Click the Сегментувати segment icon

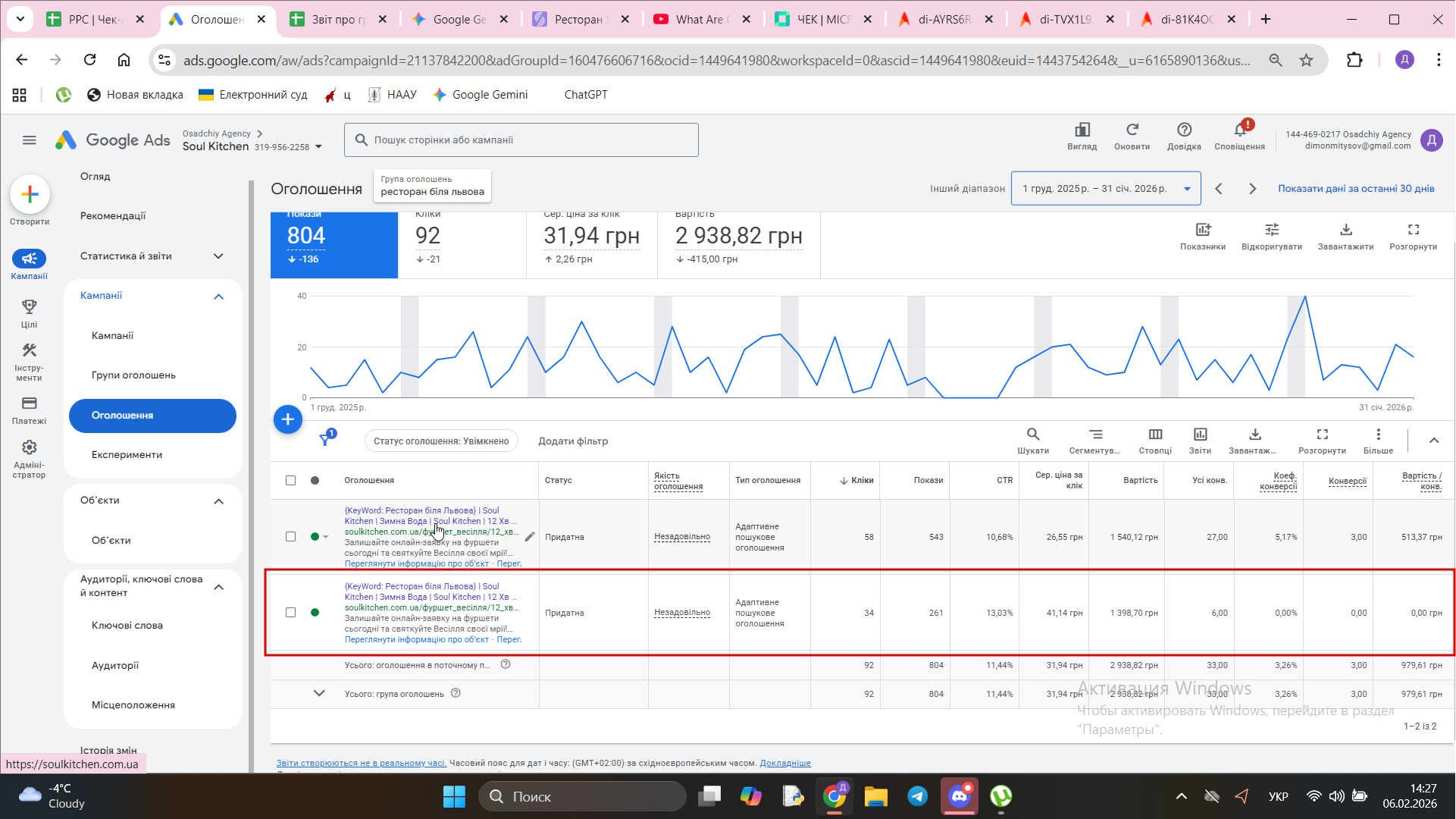point(1095,435)
